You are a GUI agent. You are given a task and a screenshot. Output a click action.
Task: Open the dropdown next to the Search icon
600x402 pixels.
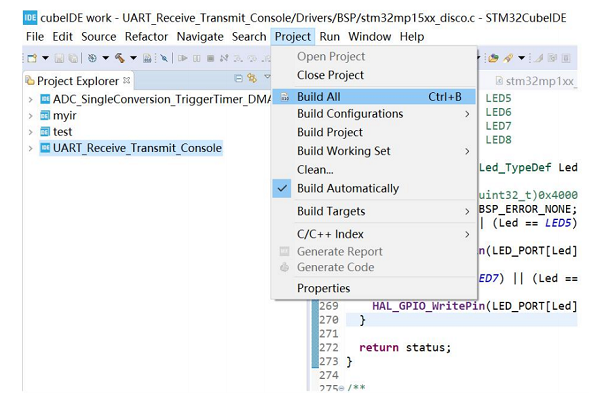coord(521,58)
